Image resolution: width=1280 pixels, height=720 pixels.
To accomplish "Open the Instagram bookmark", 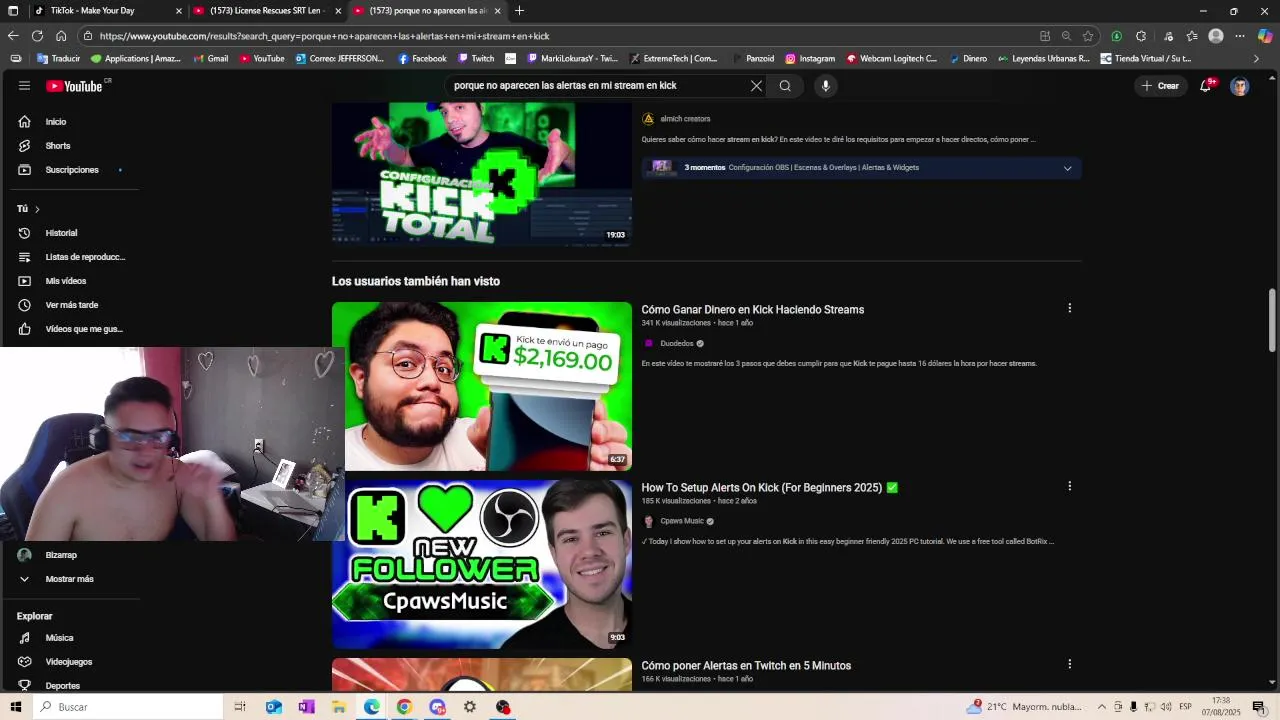I will (810, 59).
